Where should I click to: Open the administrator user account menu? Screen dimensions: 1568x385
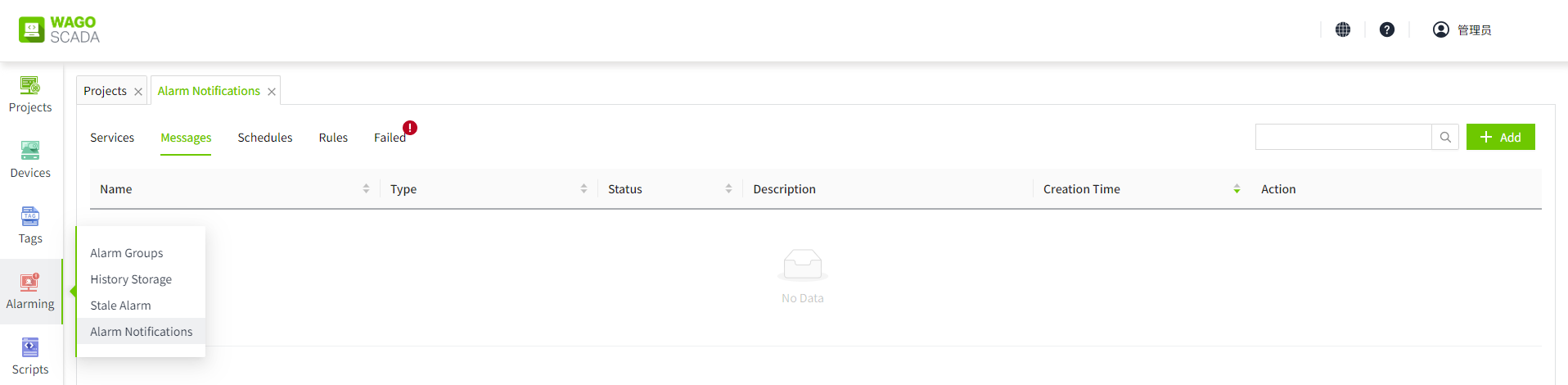pos(1462,29)
